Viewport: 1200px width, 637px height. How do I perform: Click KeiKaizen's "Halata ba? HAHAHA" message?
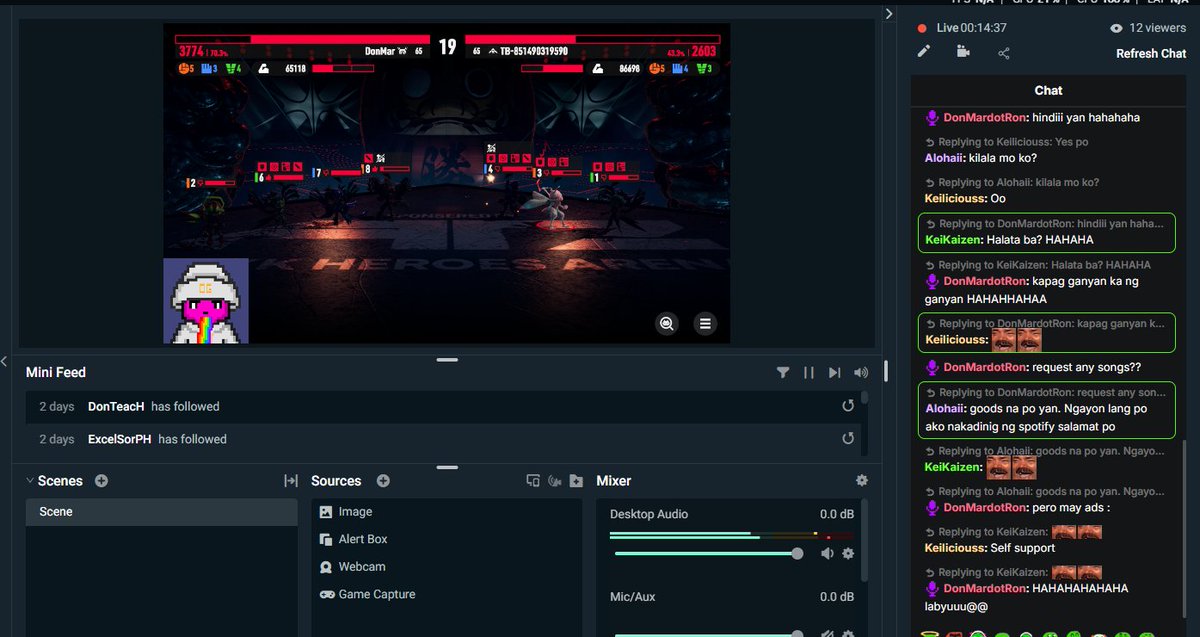pos(1046,232)
